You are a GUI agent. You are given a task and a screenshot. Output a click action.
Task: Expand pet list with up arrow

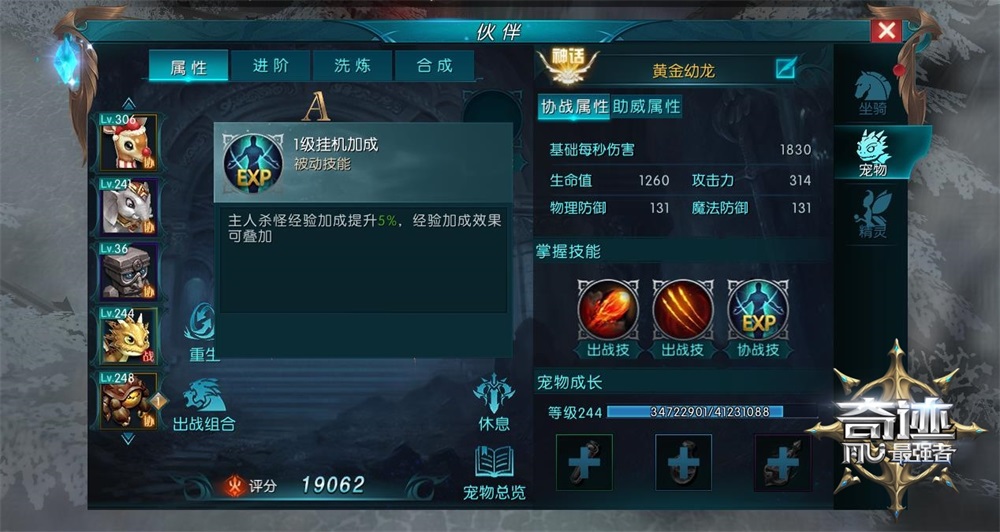tap(129, 103)
